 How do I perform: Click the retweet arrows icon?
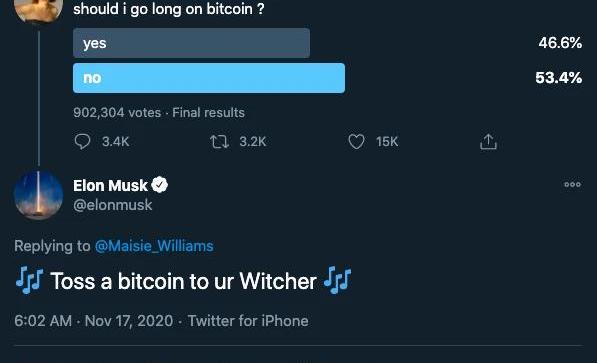pyautogui.click(x=219, y=142)
